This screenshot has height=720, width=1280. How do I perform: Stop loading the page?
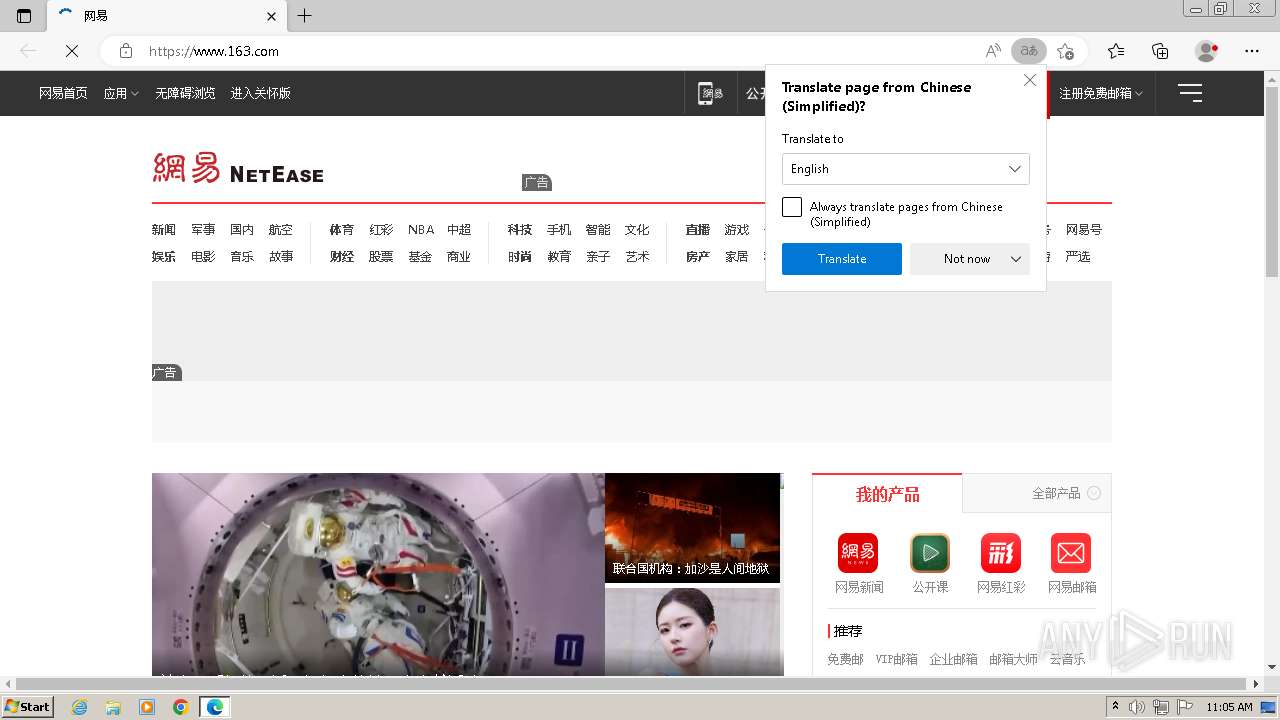(72, 51)
